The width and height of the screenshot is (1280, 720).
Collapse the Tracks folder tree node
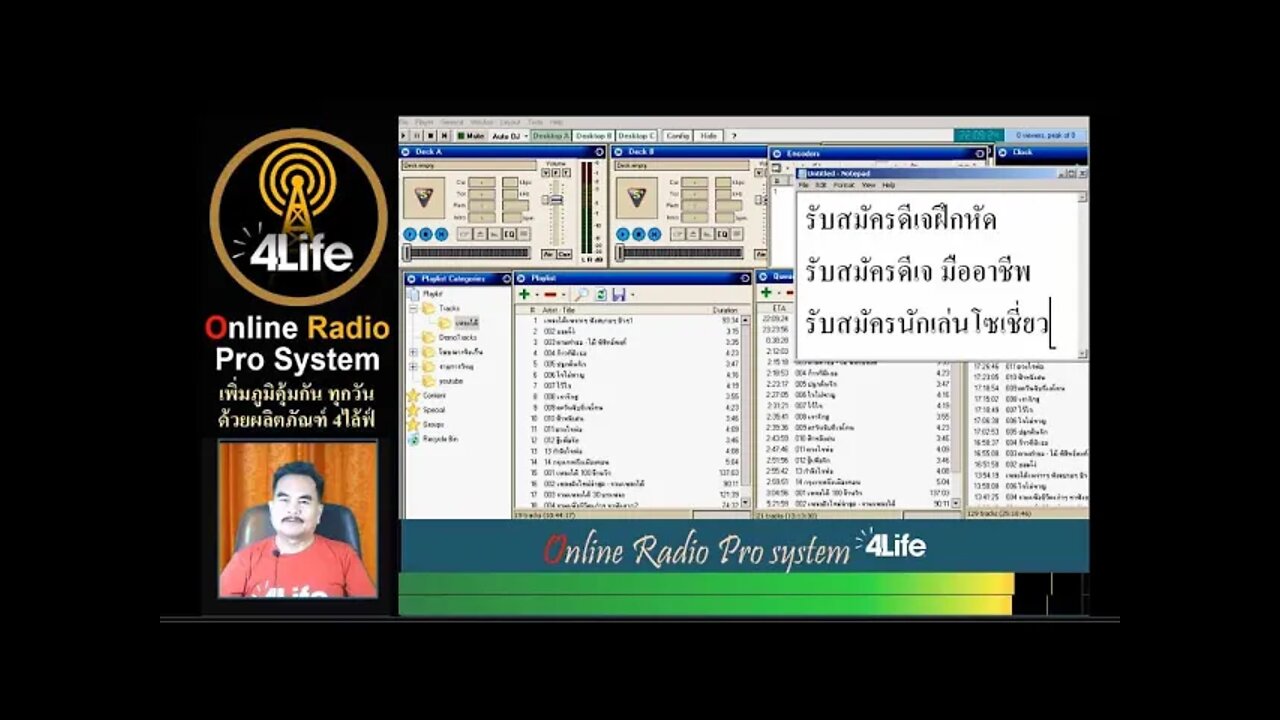tap(413, 308)
